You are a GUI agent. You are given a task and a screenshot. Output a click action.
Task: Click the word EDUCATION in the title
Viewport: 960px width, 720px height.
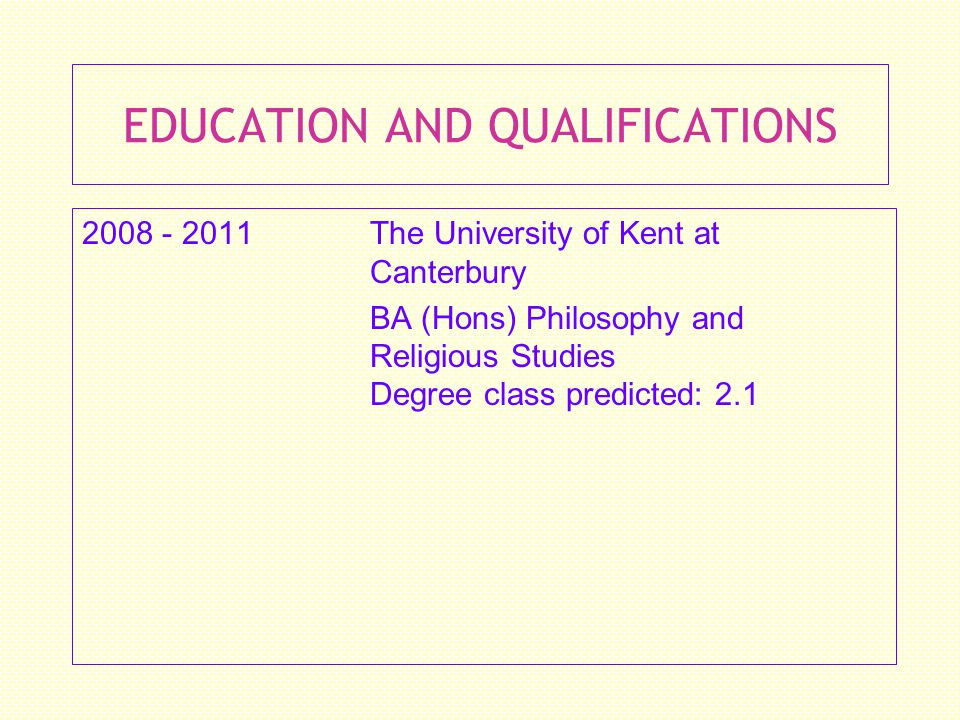coord(246,126)
